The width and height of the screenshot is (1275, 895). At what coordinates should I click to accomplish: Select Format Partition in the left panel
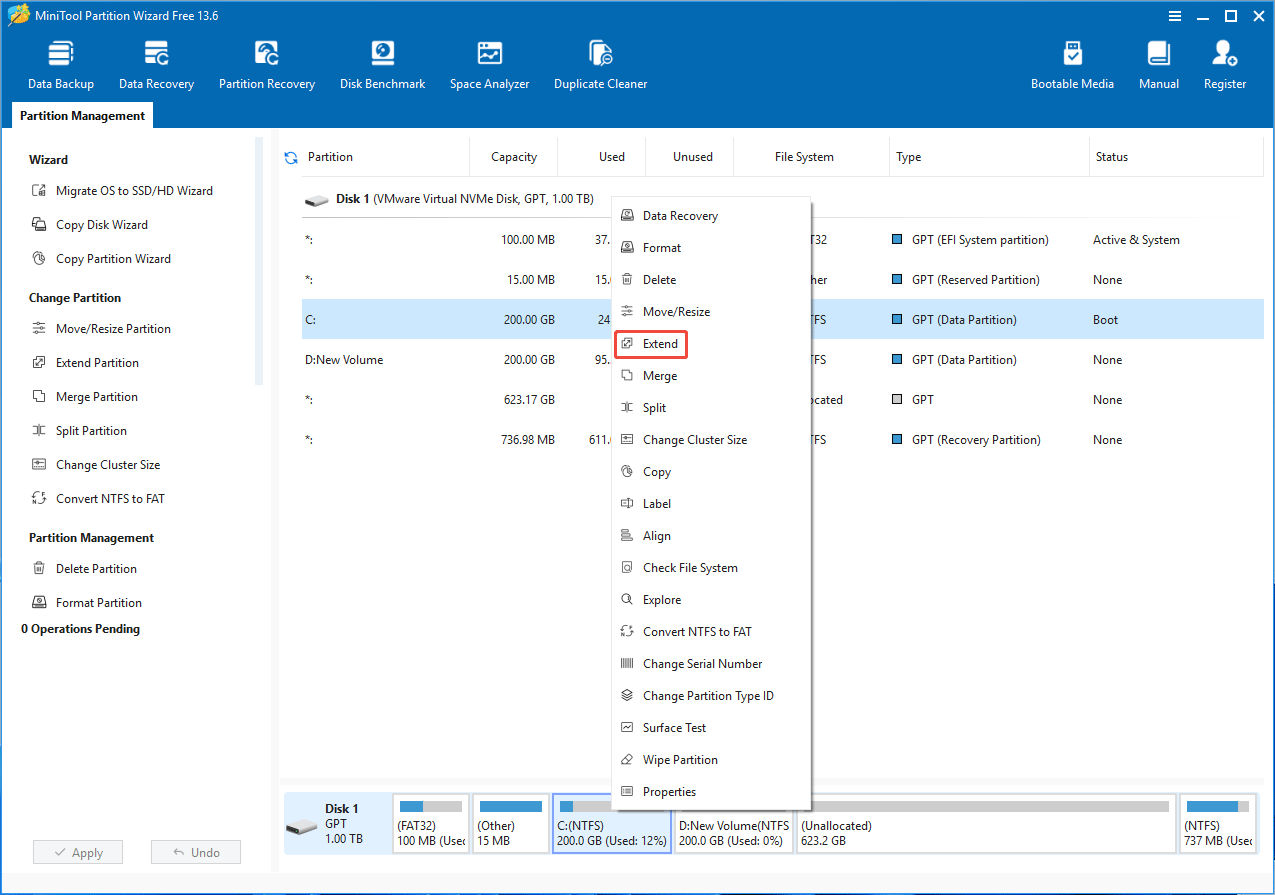tap(86, 603)
